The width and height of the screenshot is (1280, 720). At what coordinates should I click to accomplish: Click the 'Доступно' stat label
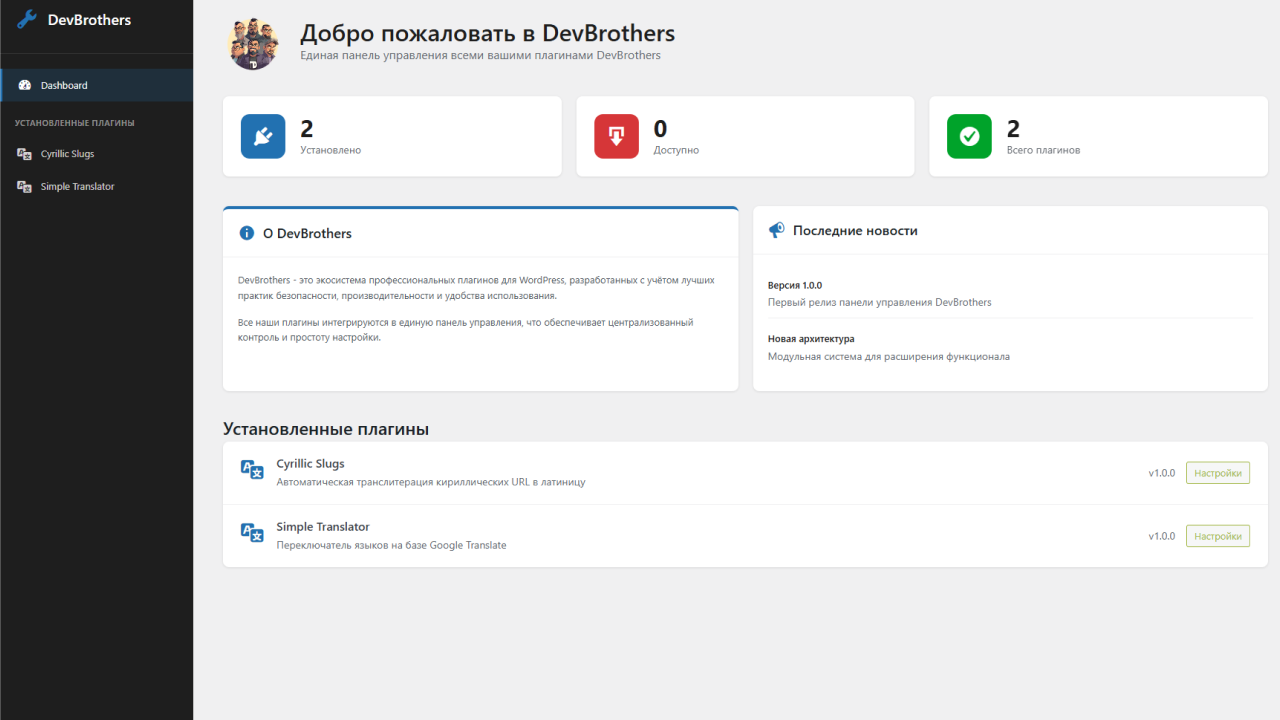pyautogui.click(x=677, y=150)
